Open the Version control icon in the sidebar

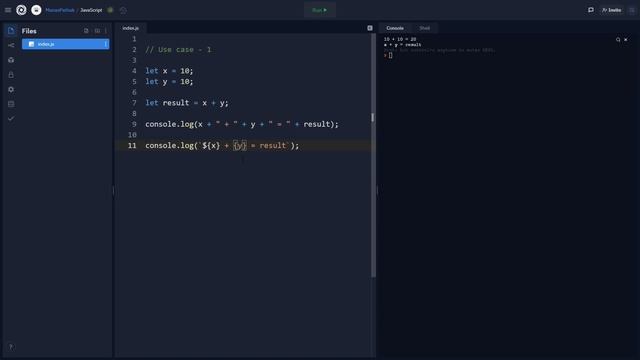[x=11, y=45]
